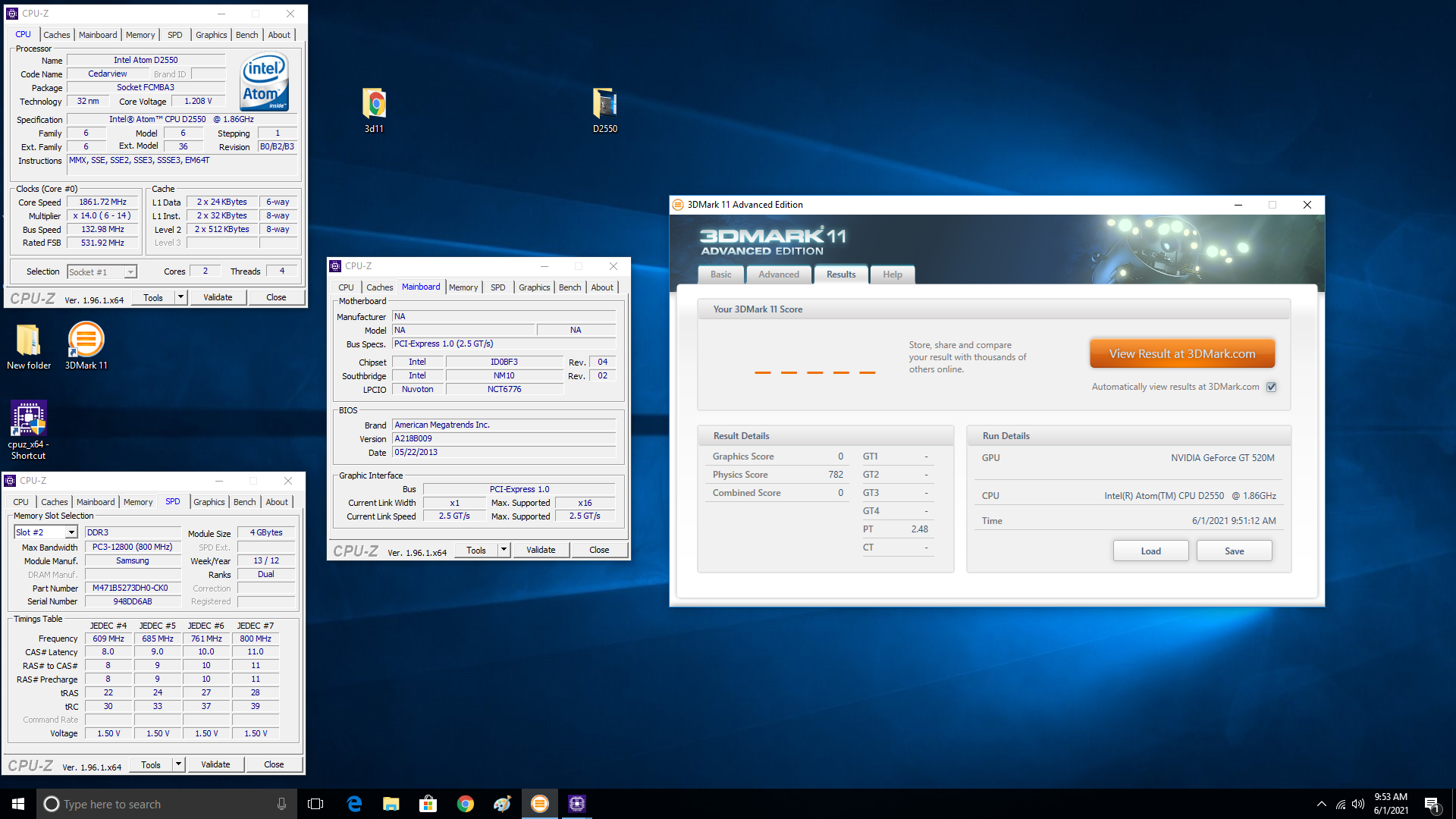This screenshot has width=1456, height=819.
Task: Switch to 3DMark 11 taskbar button
Action: pos(539,804)
